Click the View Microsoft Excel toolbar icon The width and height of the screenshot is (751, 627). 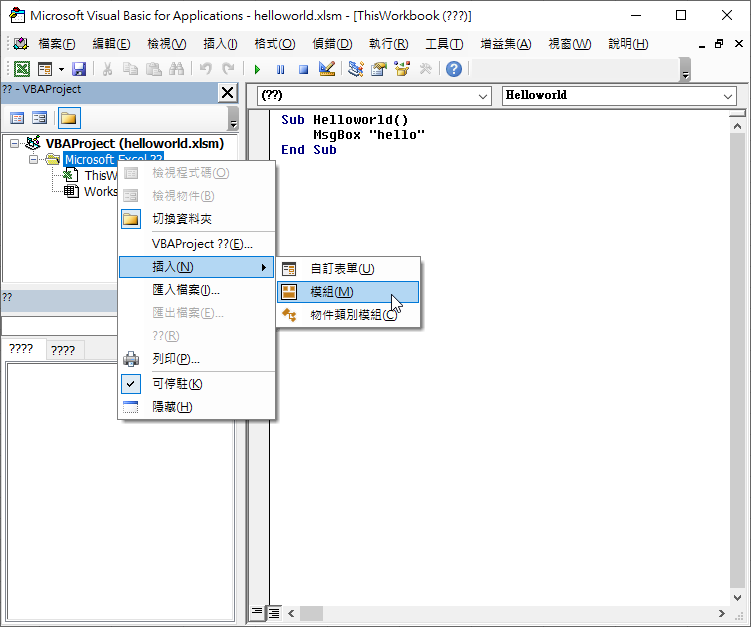21,69
